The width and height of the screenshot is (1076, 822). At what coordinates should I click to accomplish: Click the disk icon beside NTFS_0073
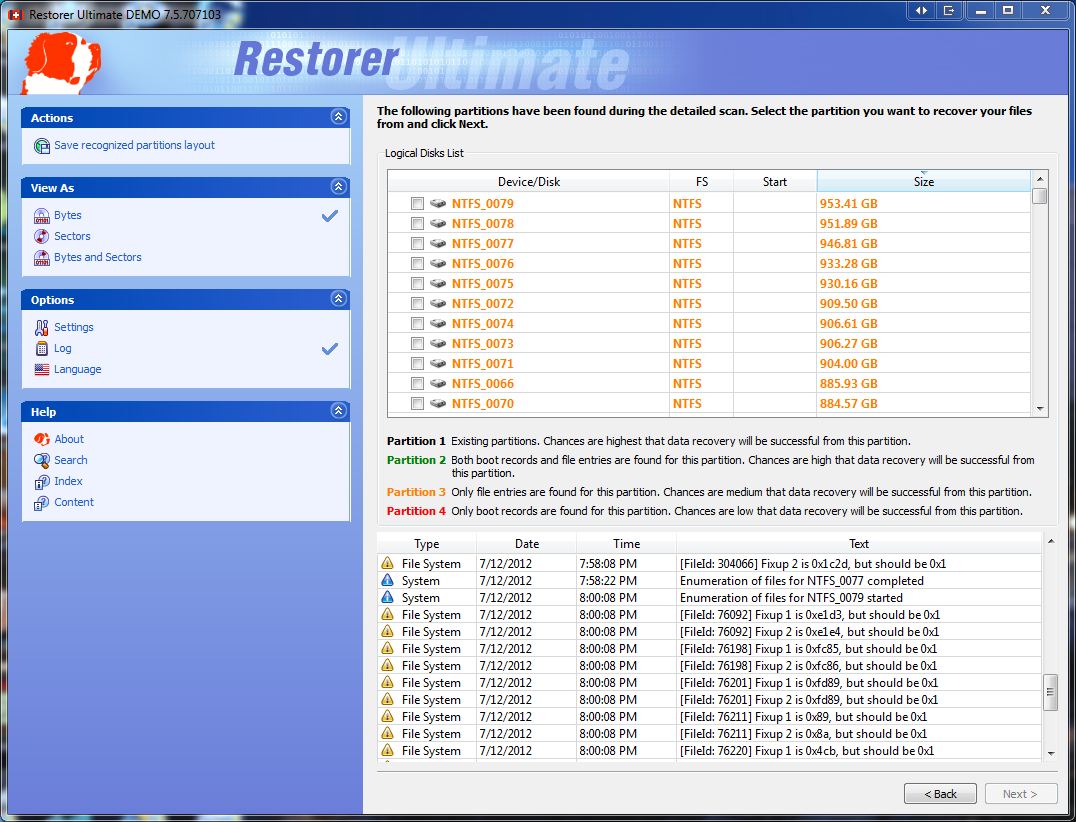click(438, 343)
